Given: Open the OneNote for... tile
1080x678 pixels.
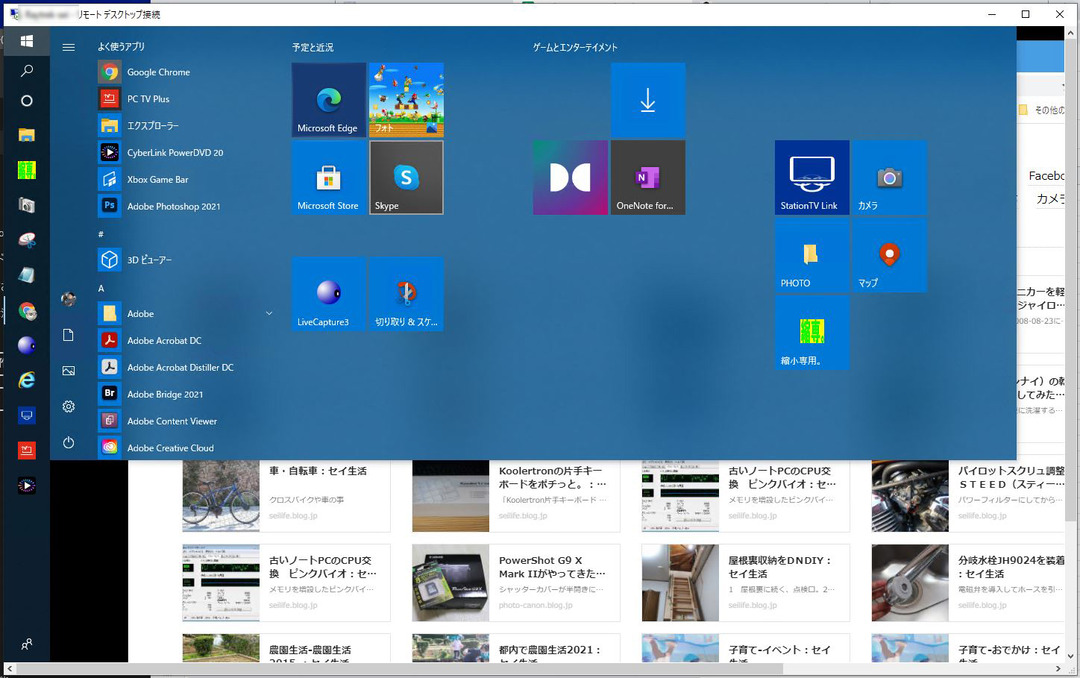Looking at the screenshot, I should (648, 178).
